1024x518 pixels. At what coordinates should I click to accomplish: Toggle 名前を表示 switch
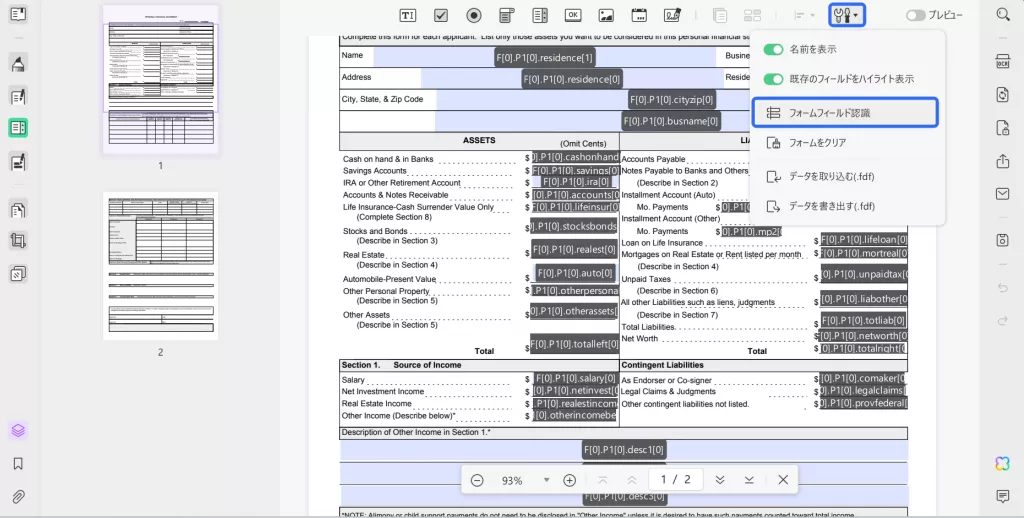773,50
